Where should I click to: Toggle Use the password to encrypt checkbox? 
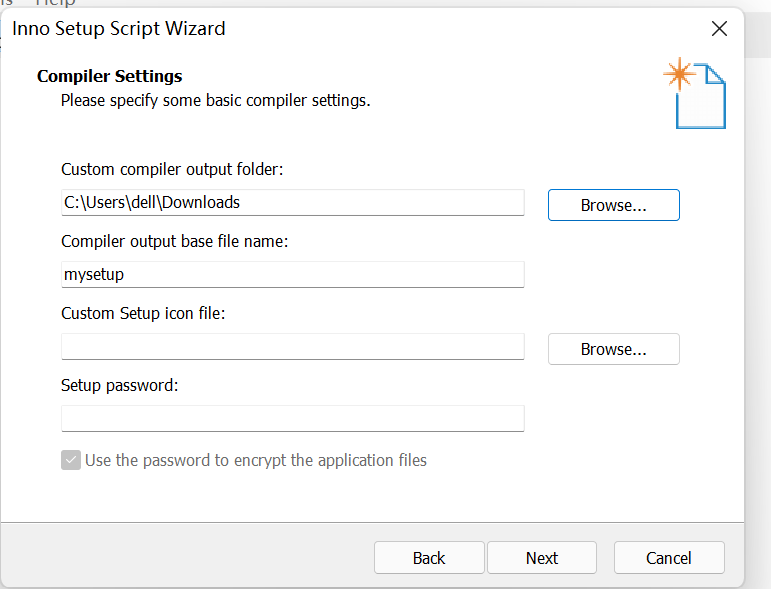click(x=71, y=460)
